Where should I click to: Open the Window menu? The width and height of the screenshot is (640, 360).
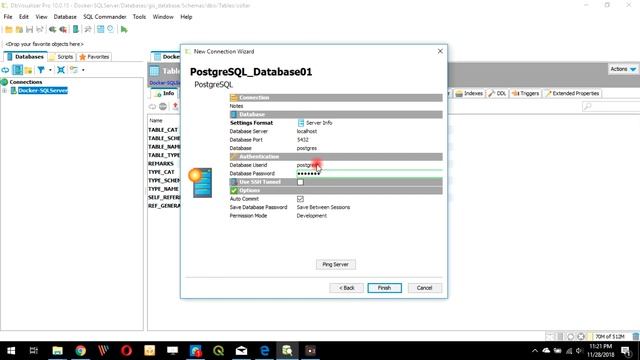[x=163, y=17]
